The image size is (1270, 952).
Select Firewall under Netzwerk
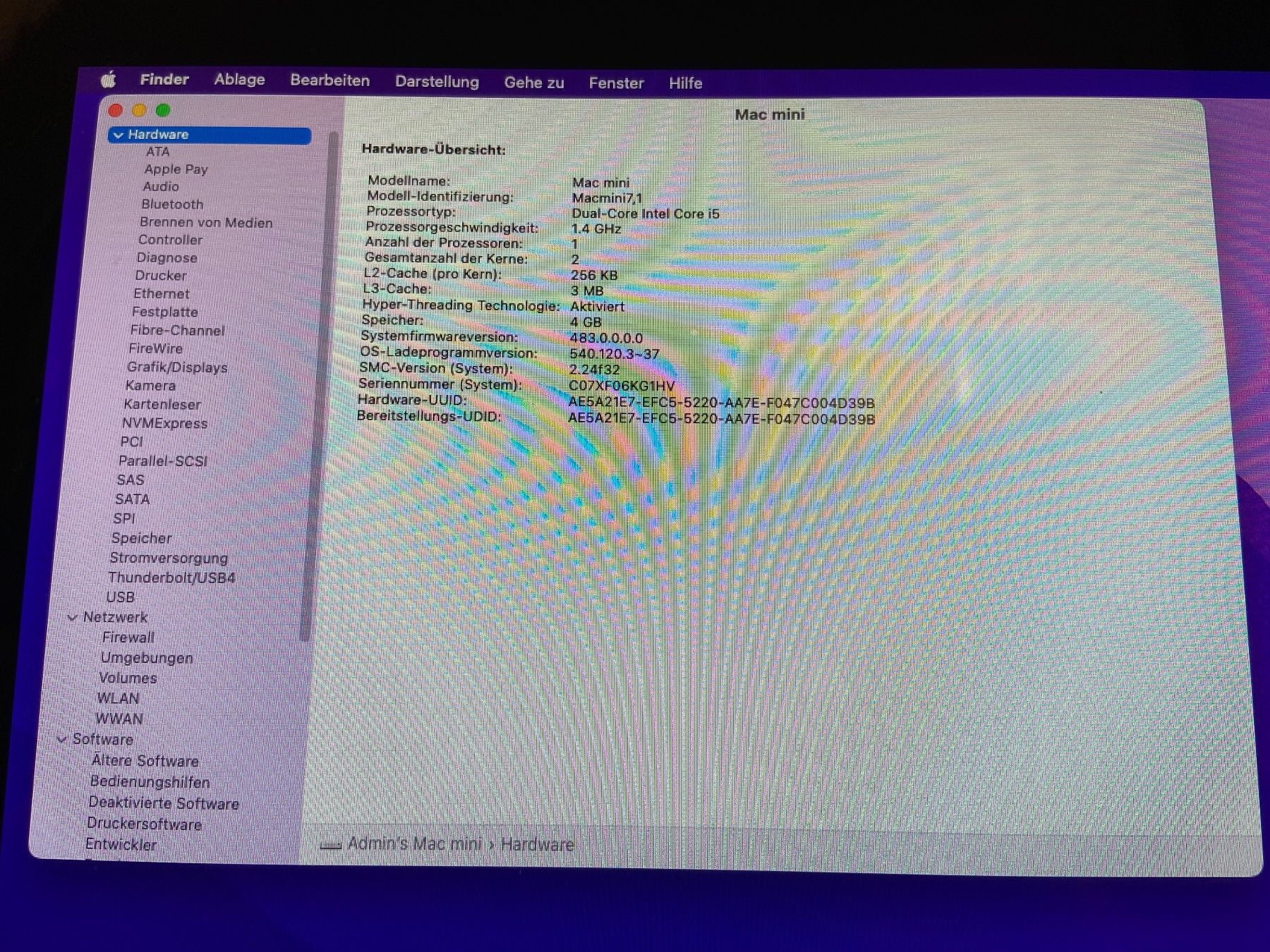tap(128, 637)
